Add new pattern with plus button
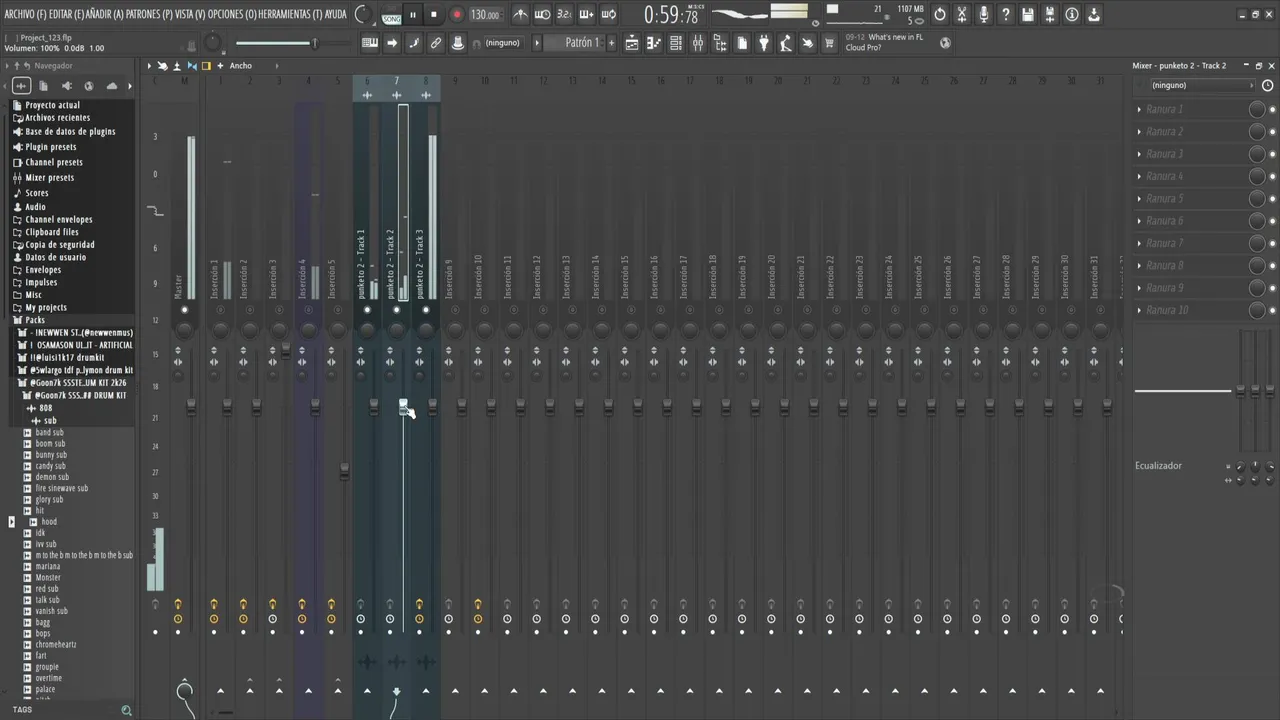 [x=612, y=43]
